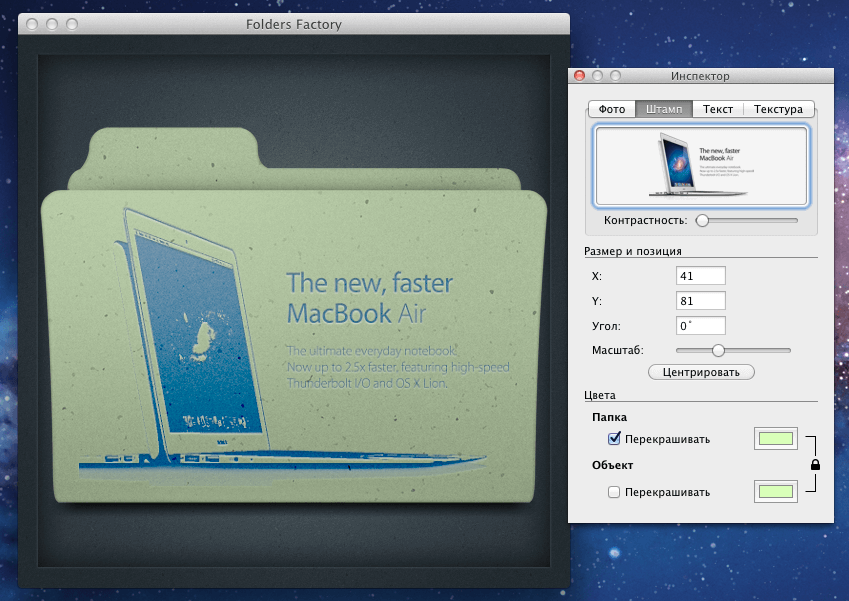
Task: Switch to the Фото tab in the Inspector
Action: tap(611, 109)
